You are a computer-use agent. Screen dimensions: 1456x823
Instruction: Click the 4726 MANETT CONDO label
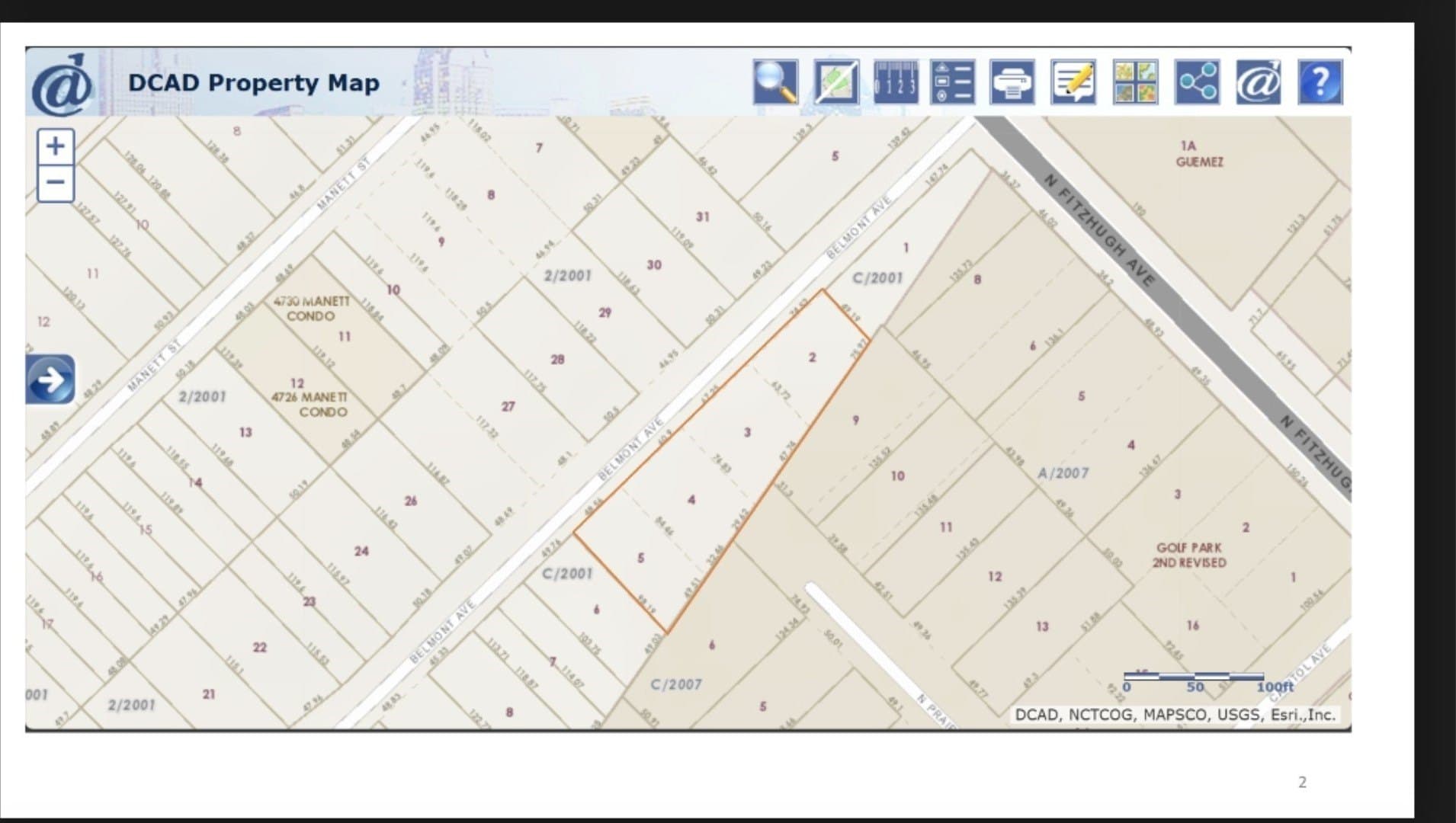310,405
